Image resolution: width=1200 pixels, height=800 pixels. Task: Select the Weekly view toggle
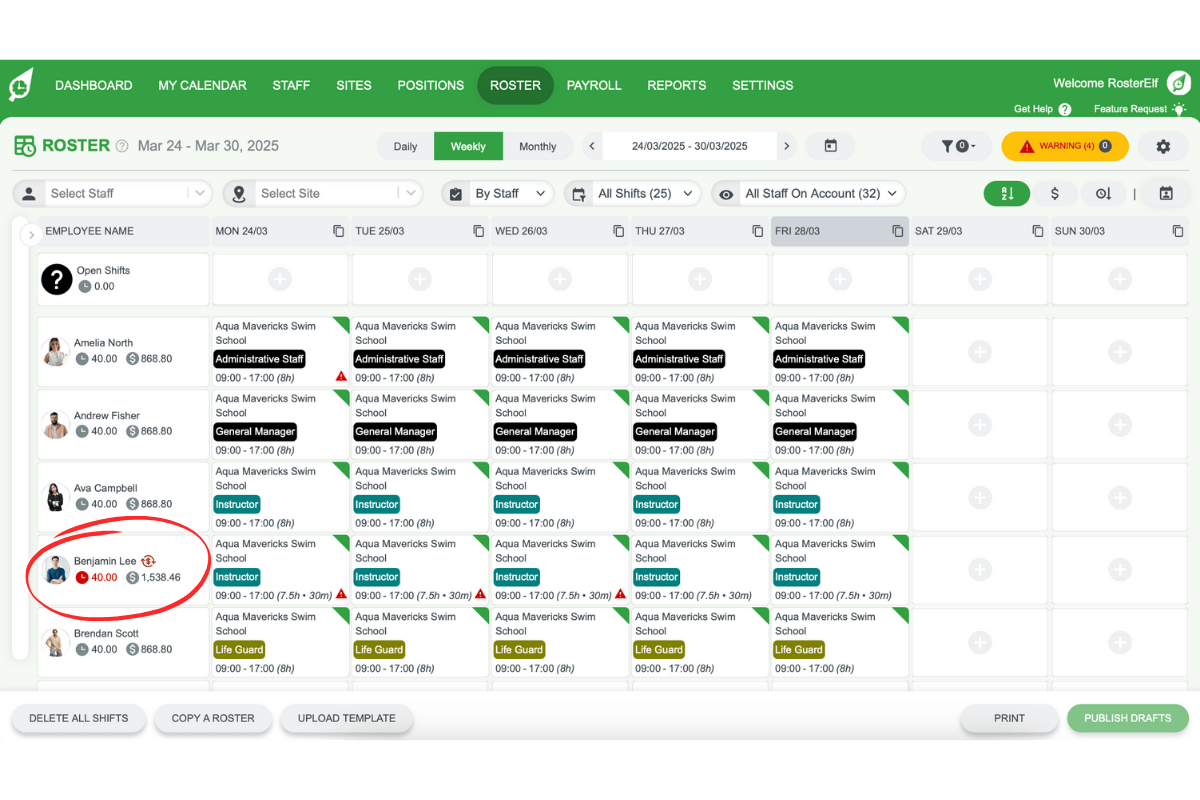[x=468, y=146]
